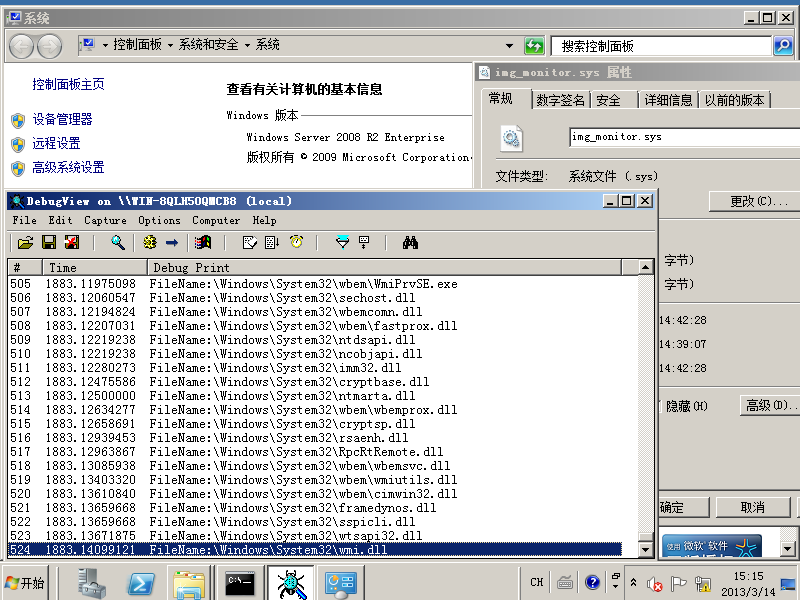This screenshot has height=600, width=800.
Task: Switch to the 详细信息 tab
Action: coord(668,100)
